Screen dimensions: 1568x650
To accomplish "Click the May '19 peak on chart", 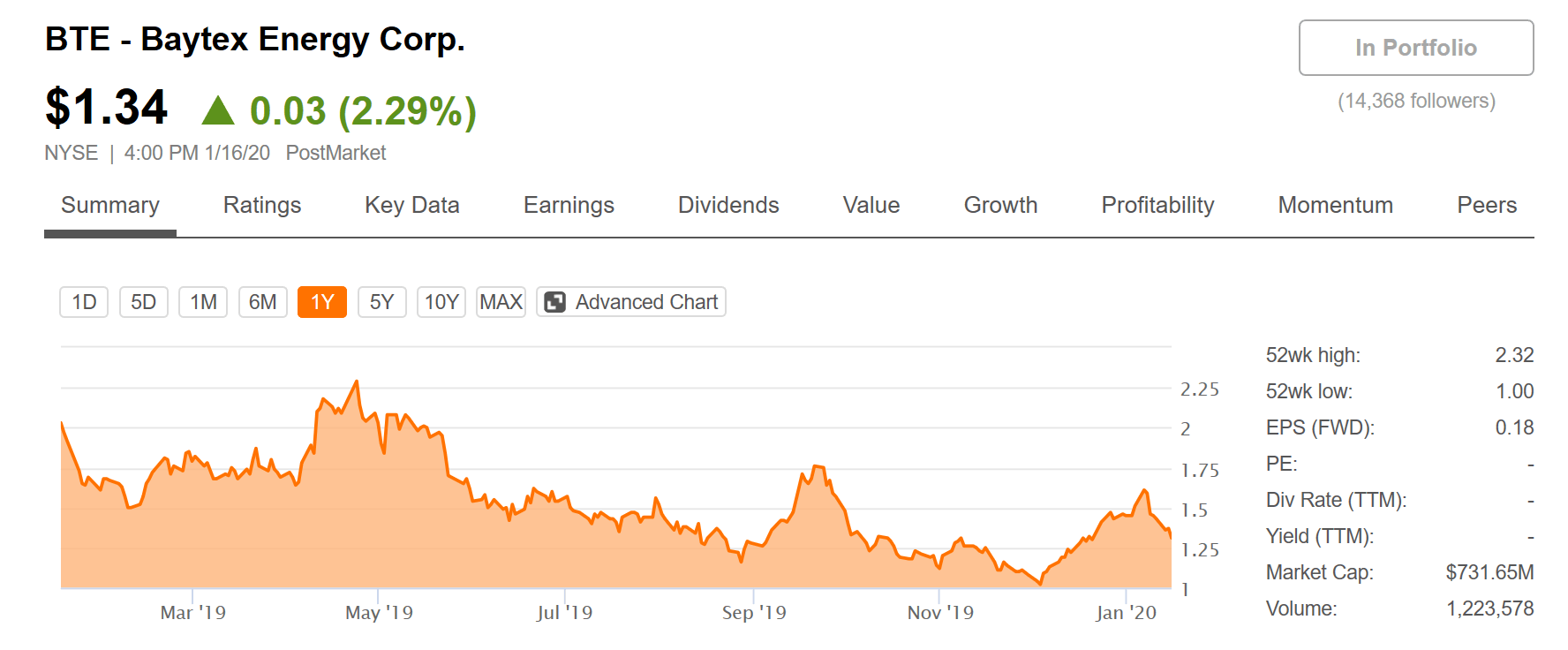I will coord(357,382).
